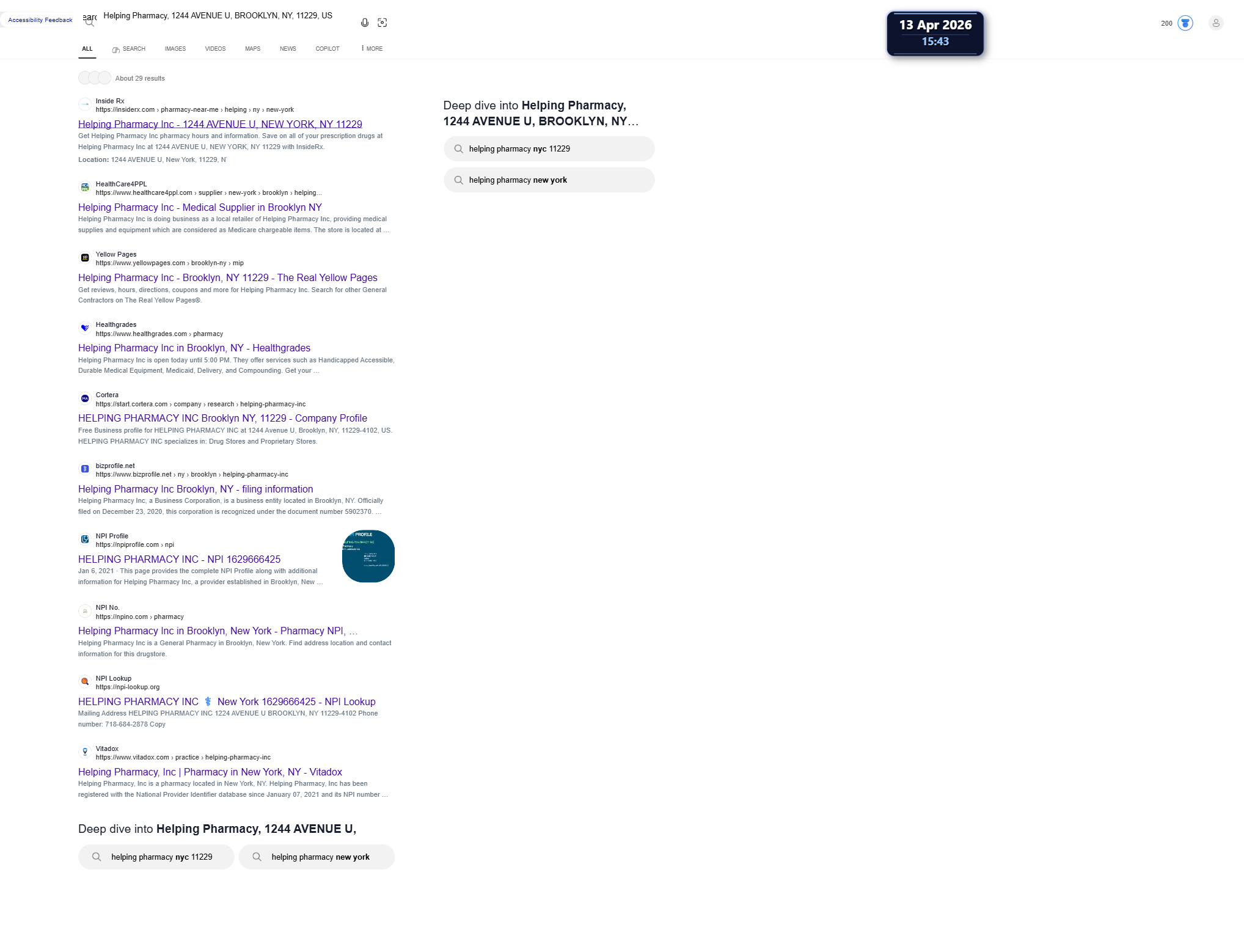Open the Healthgrades result title
1244x952 pixels.
pos(194,348)
